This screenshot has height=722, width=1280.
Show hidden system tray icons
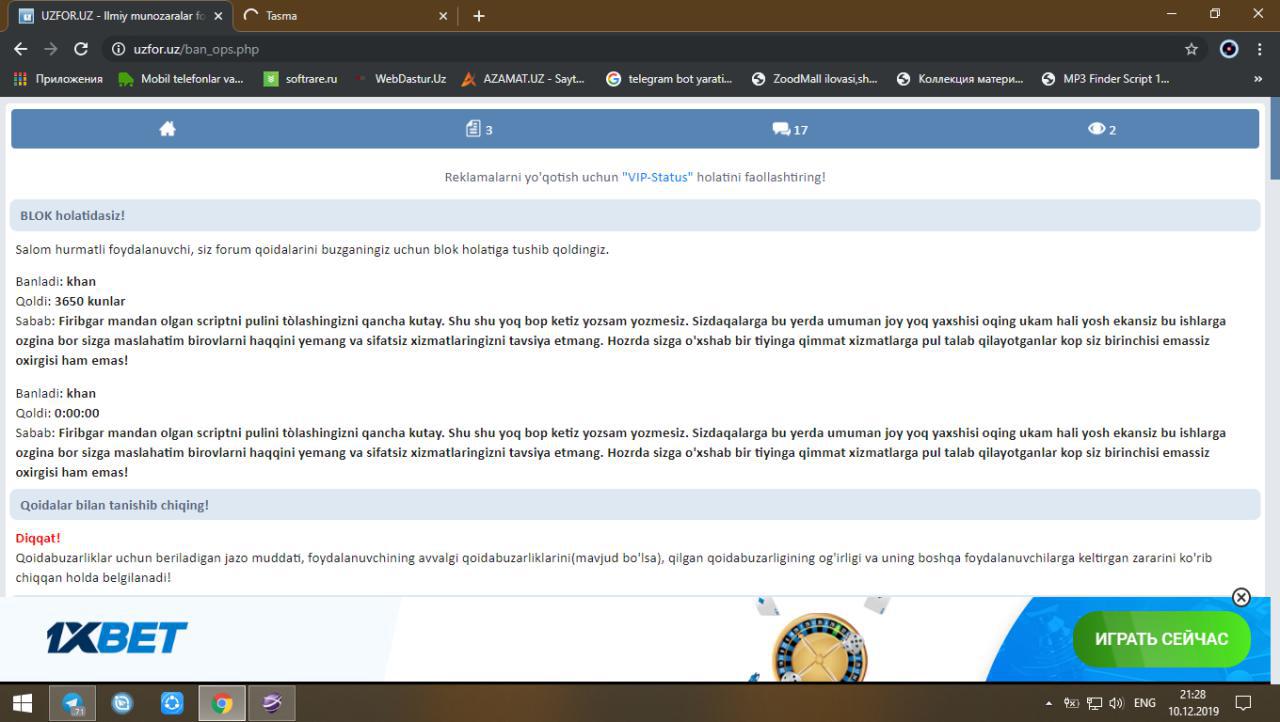click(x=1049, y=704)
